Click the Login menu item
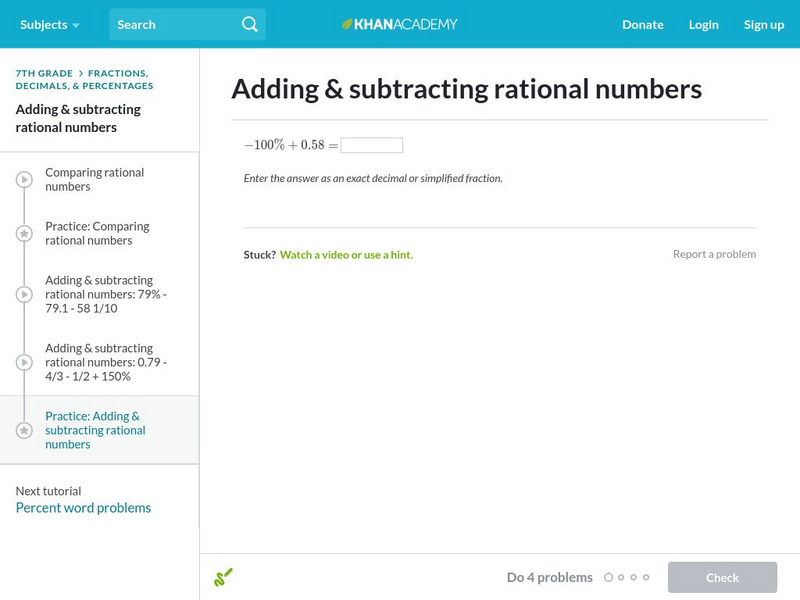 (x=703, y=24)
